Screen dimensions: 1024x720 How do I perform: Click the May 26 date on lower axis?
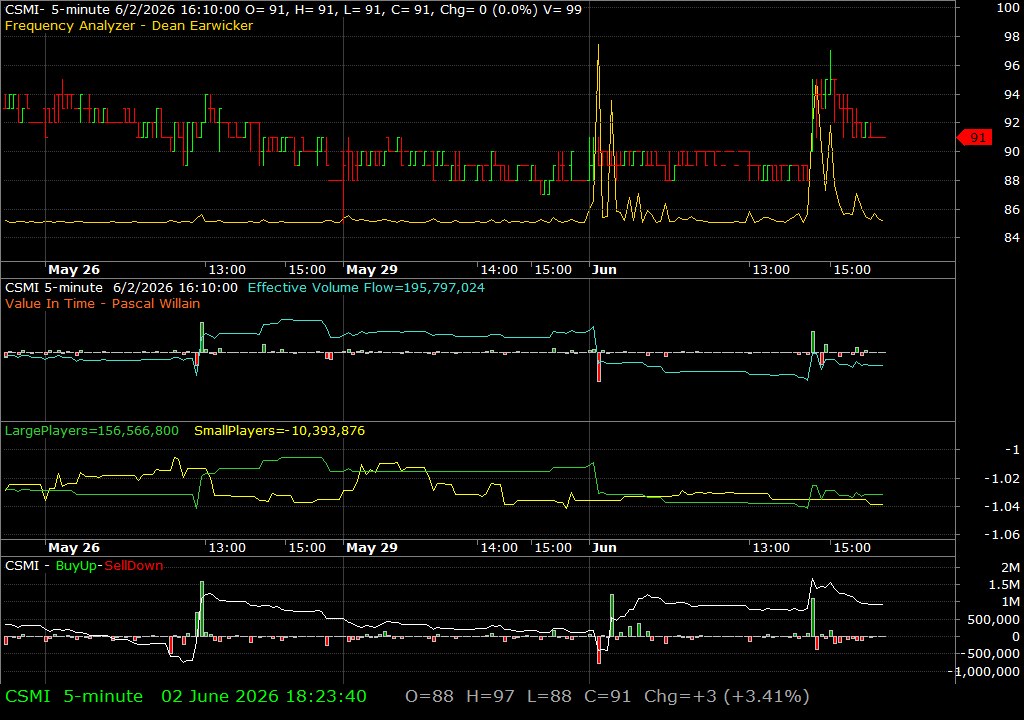(74, 548)
